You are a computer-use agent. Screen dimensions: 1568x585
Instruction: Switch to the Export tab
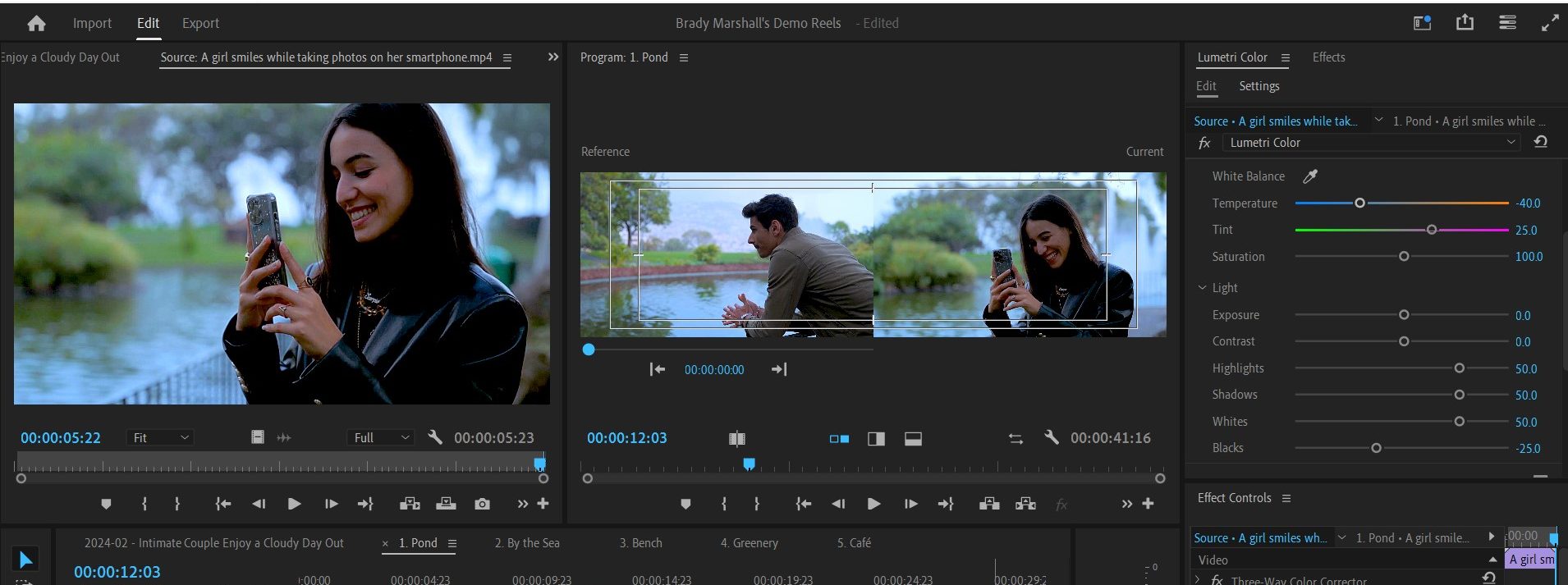click(x=200, y=23)
